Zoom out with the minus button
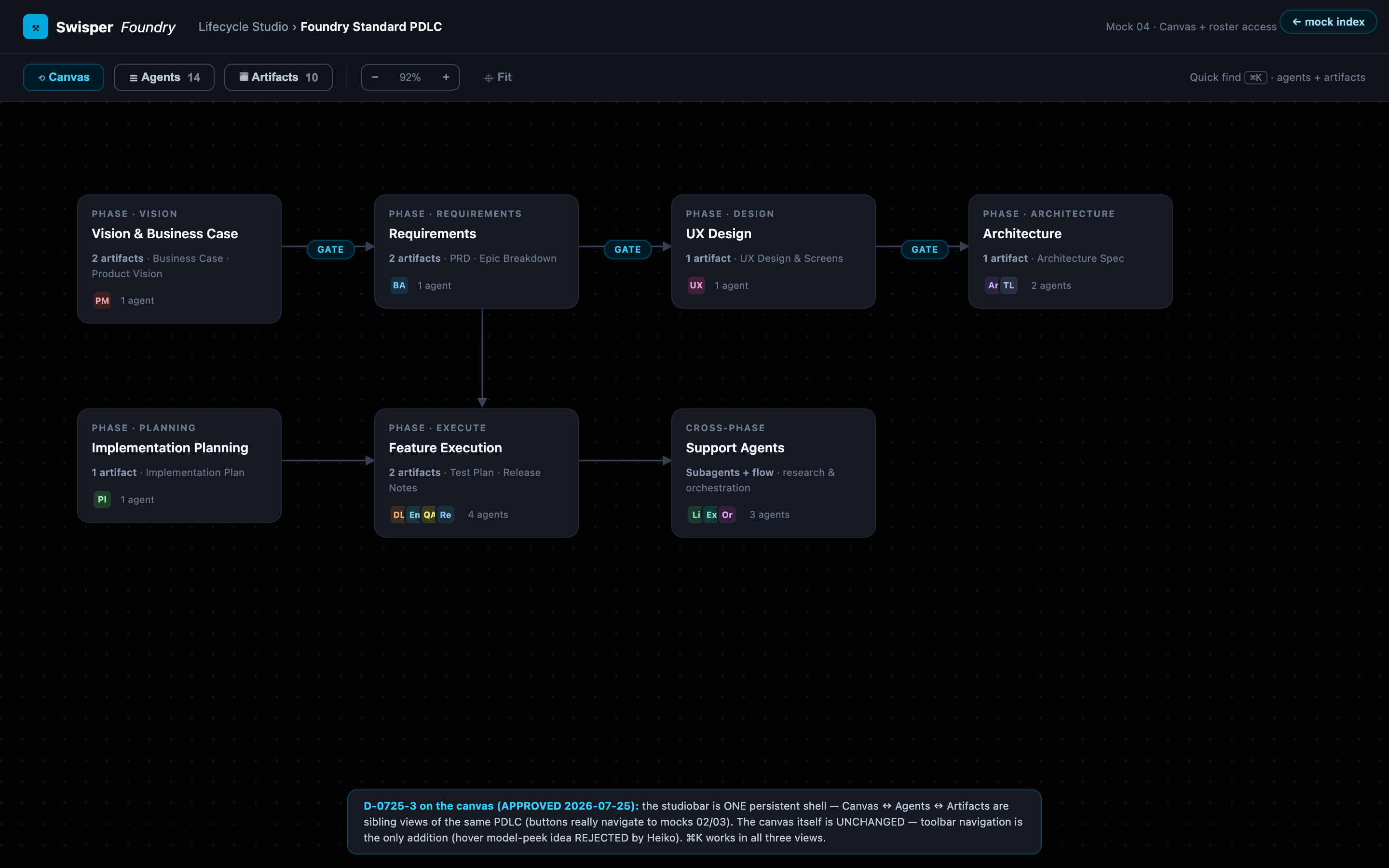The width and height of the screenshot is (1389, 868). pos(375,77)
